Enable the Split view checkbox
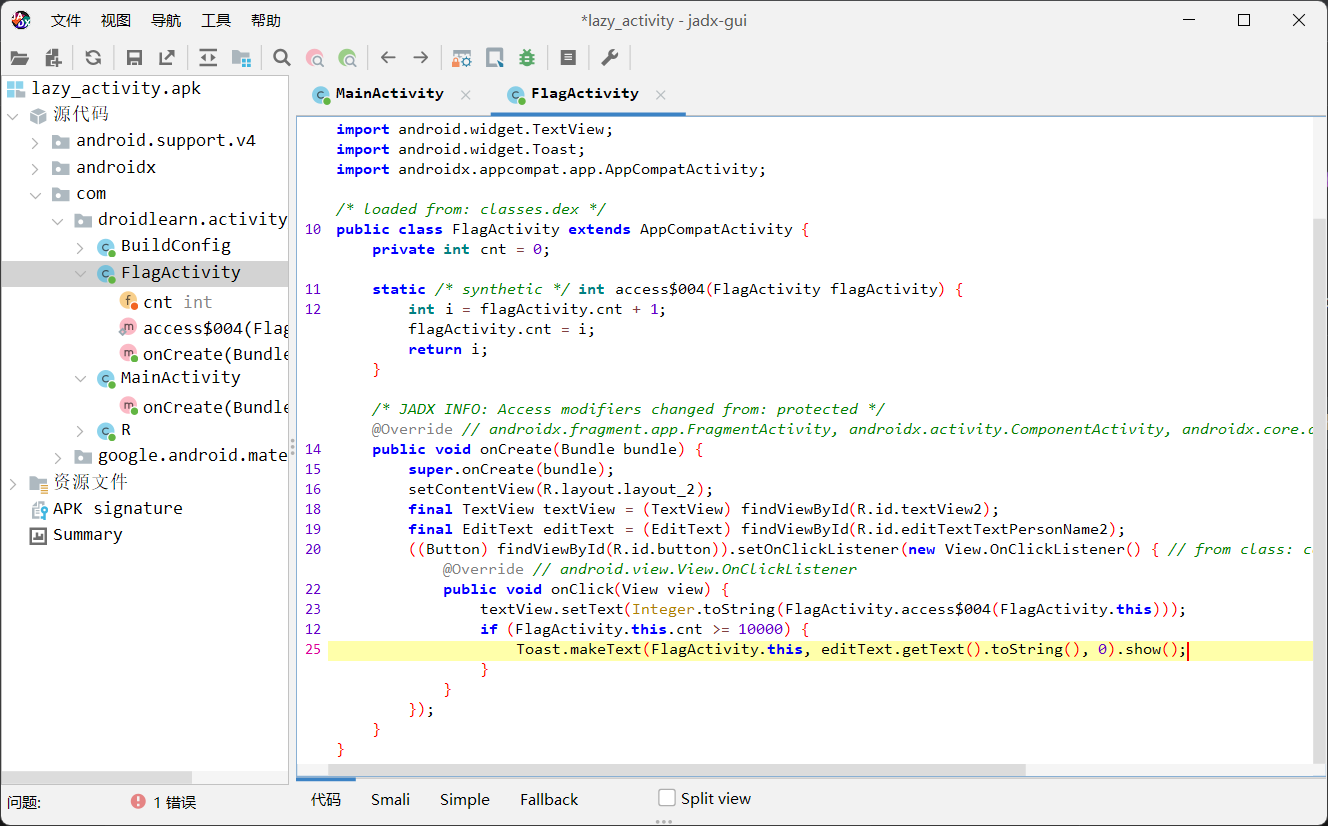 (667, 797)
